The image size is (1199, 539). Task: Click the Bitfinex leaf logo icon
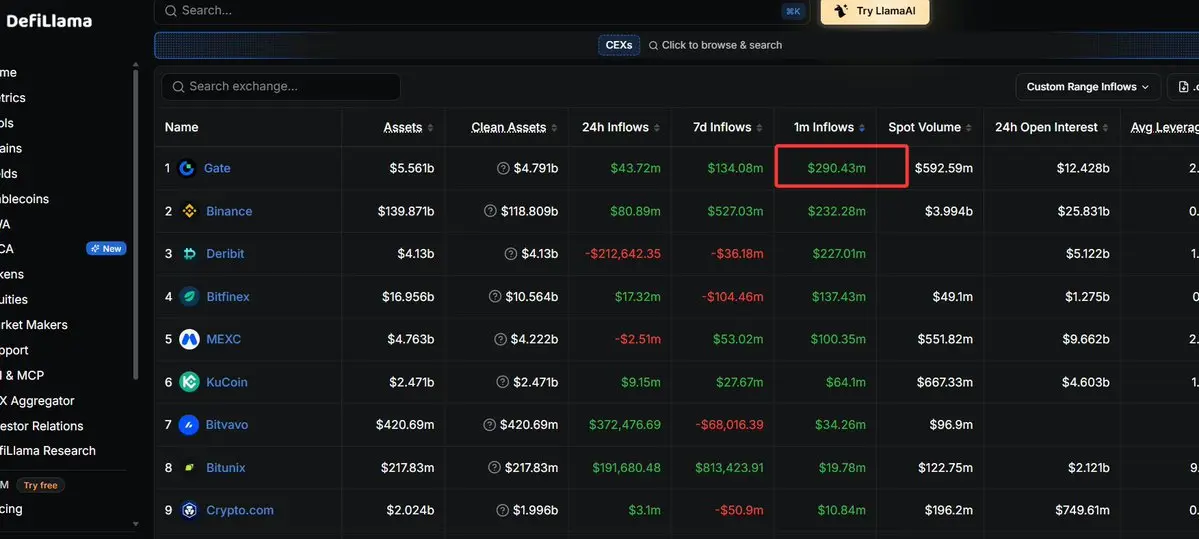pos(190,297)
